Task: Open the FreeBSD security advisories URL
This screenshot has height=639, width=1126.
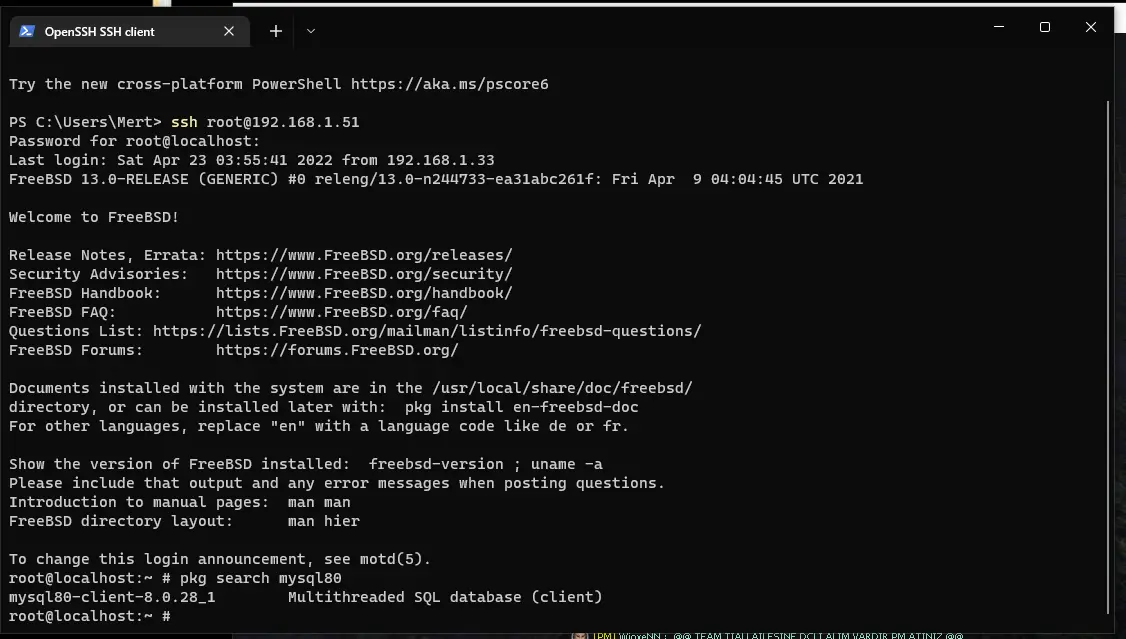Action: 363,274
